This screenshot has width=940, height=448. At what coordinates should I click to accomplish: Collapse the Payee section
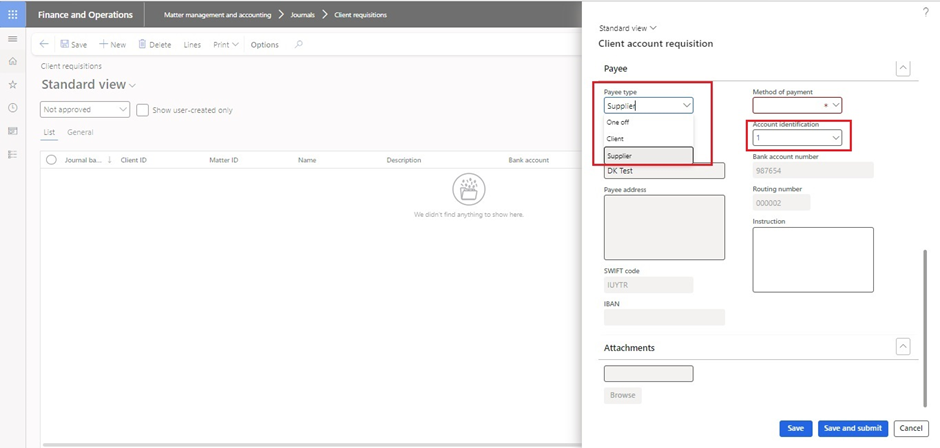coord(902,68)
